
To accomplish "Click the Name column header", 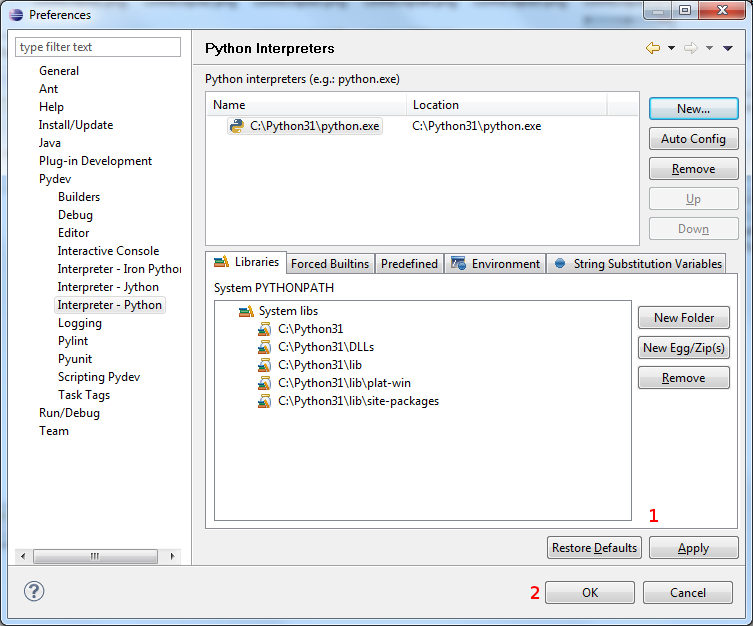I will pyautogui.click(x=306, y=105).
